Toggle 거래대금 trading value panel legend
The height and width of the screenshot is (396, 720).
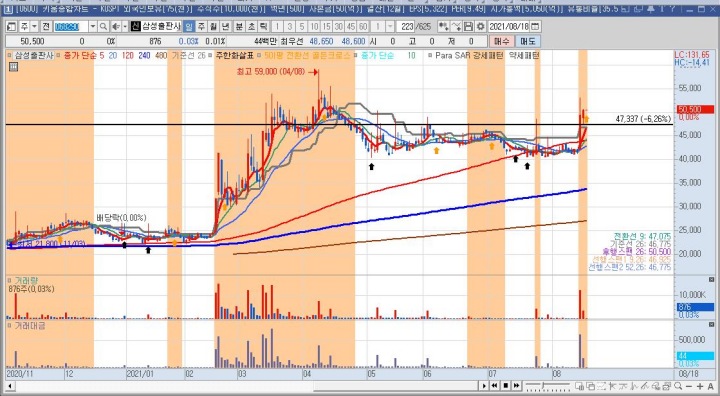pos(10,325)
